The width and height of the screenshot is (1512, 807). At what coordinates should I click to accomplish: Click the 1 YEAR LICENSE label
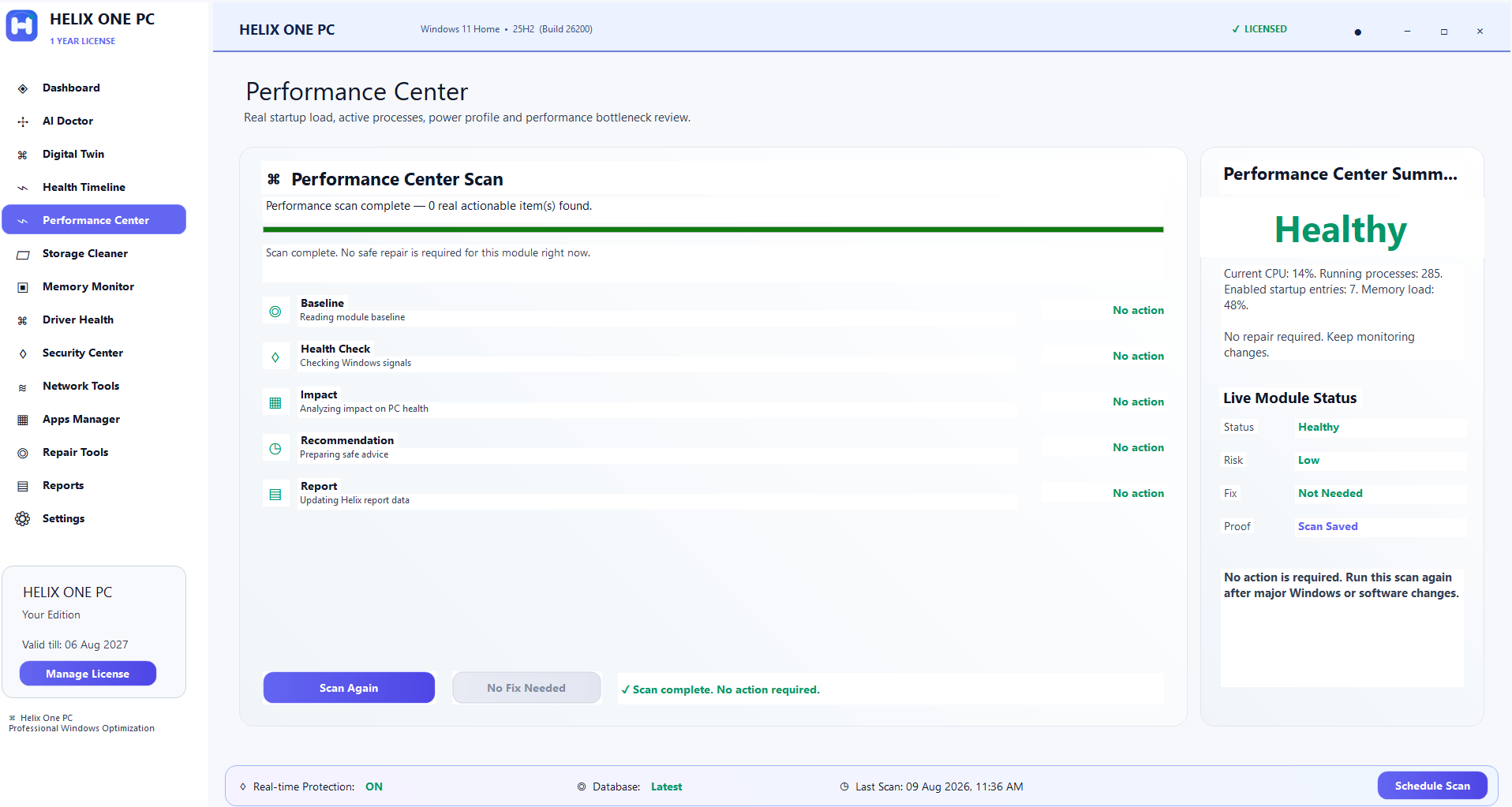83,41
